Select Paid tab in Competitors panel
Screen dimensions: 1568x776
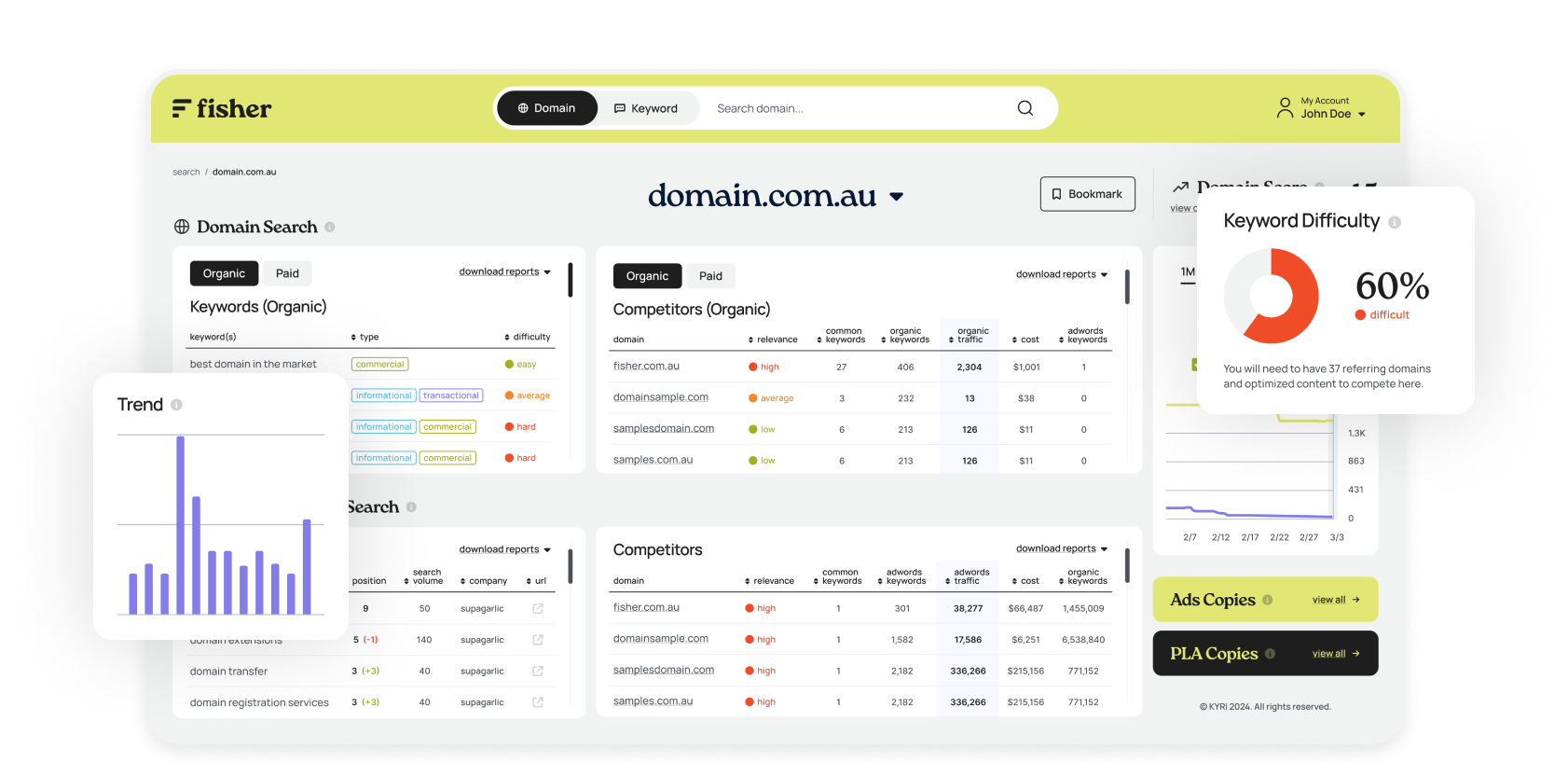[x=710, y=276]
